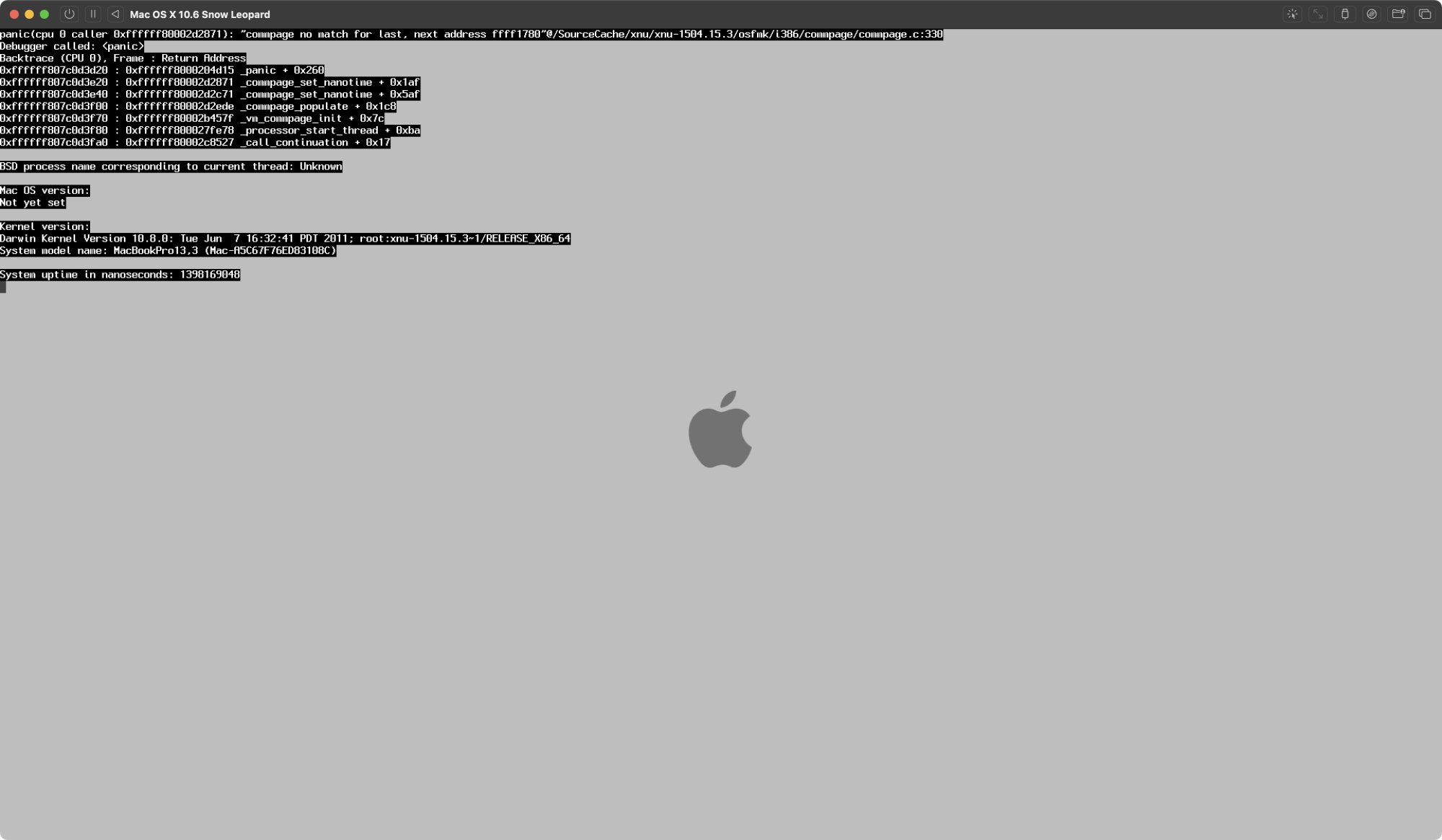Click the System model name MacBookPro13,3 line
The height and width of the screenshot is (840, 1442).
[x=169, y=250]
